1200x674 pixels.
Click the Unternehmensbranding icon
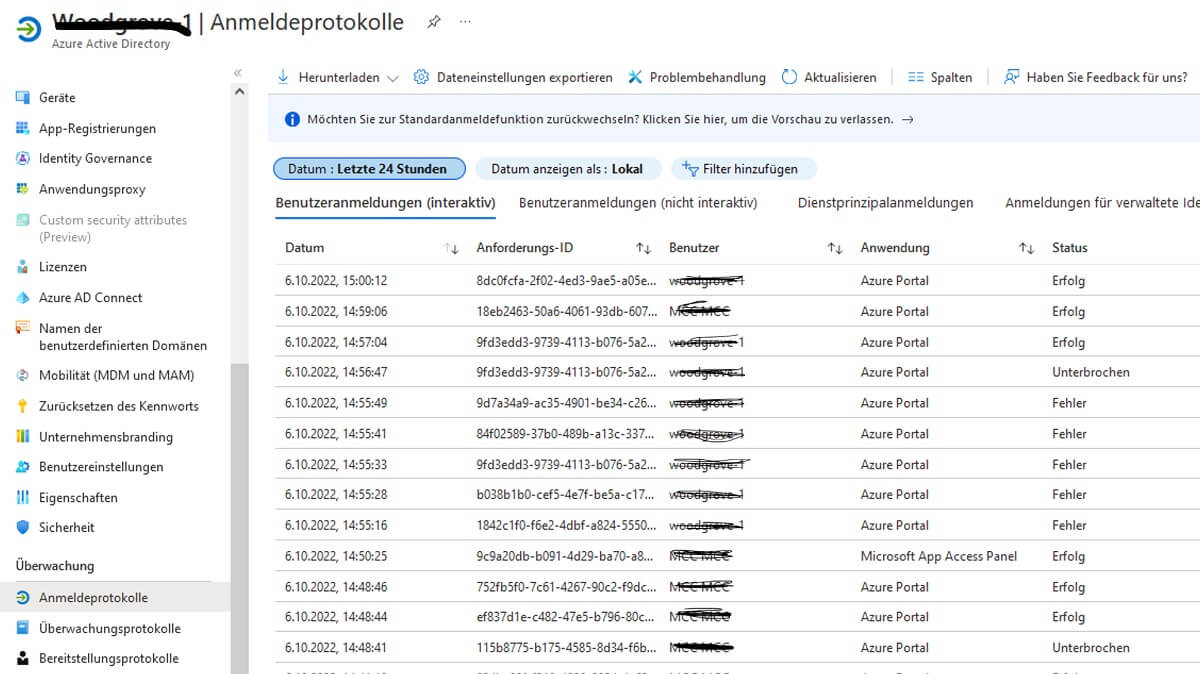click(x=23, y=437)
